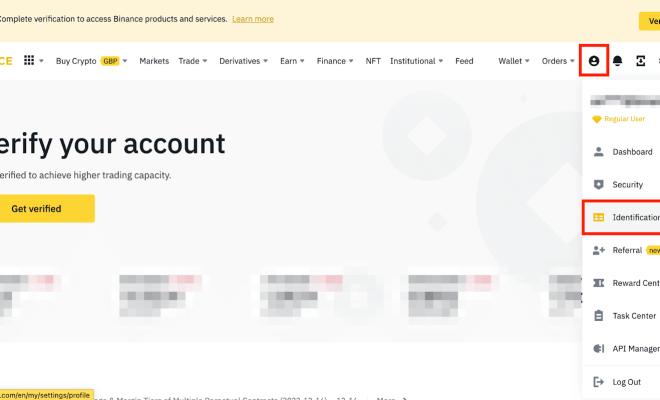Viewport: 660px width, 400px height.
Task: Open the NFT page
Action: click(373, 61)
